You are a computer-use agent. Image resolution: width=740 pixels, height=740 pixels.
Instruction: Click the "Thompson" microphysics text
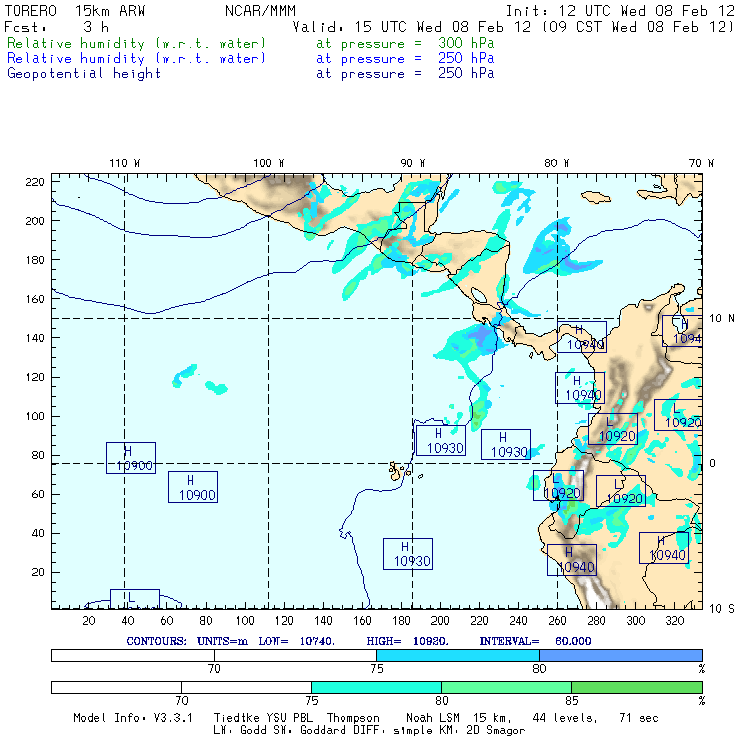click(353, 718)
